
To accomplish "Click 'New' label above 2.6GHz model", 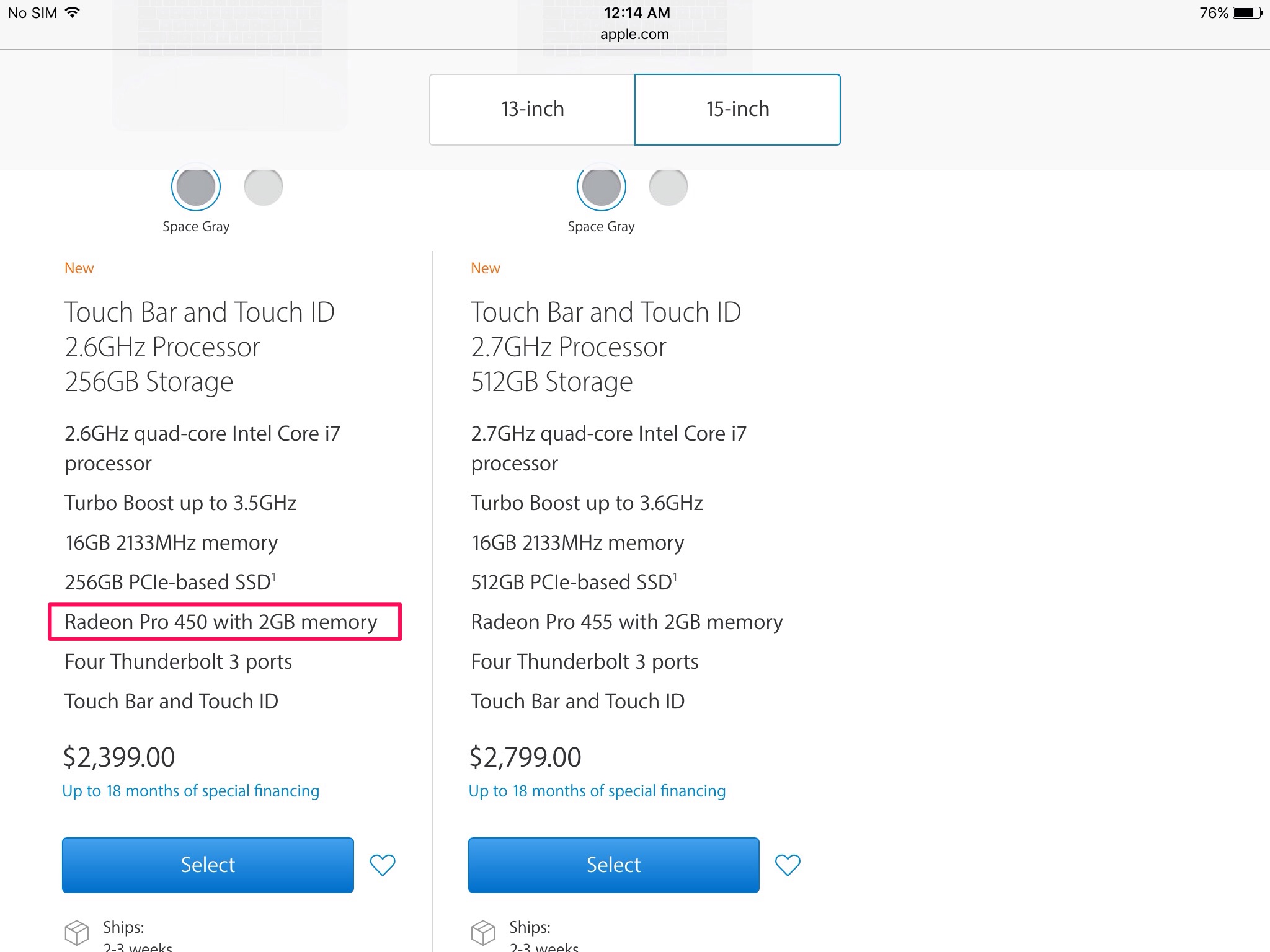I will (x=79, y=268).
